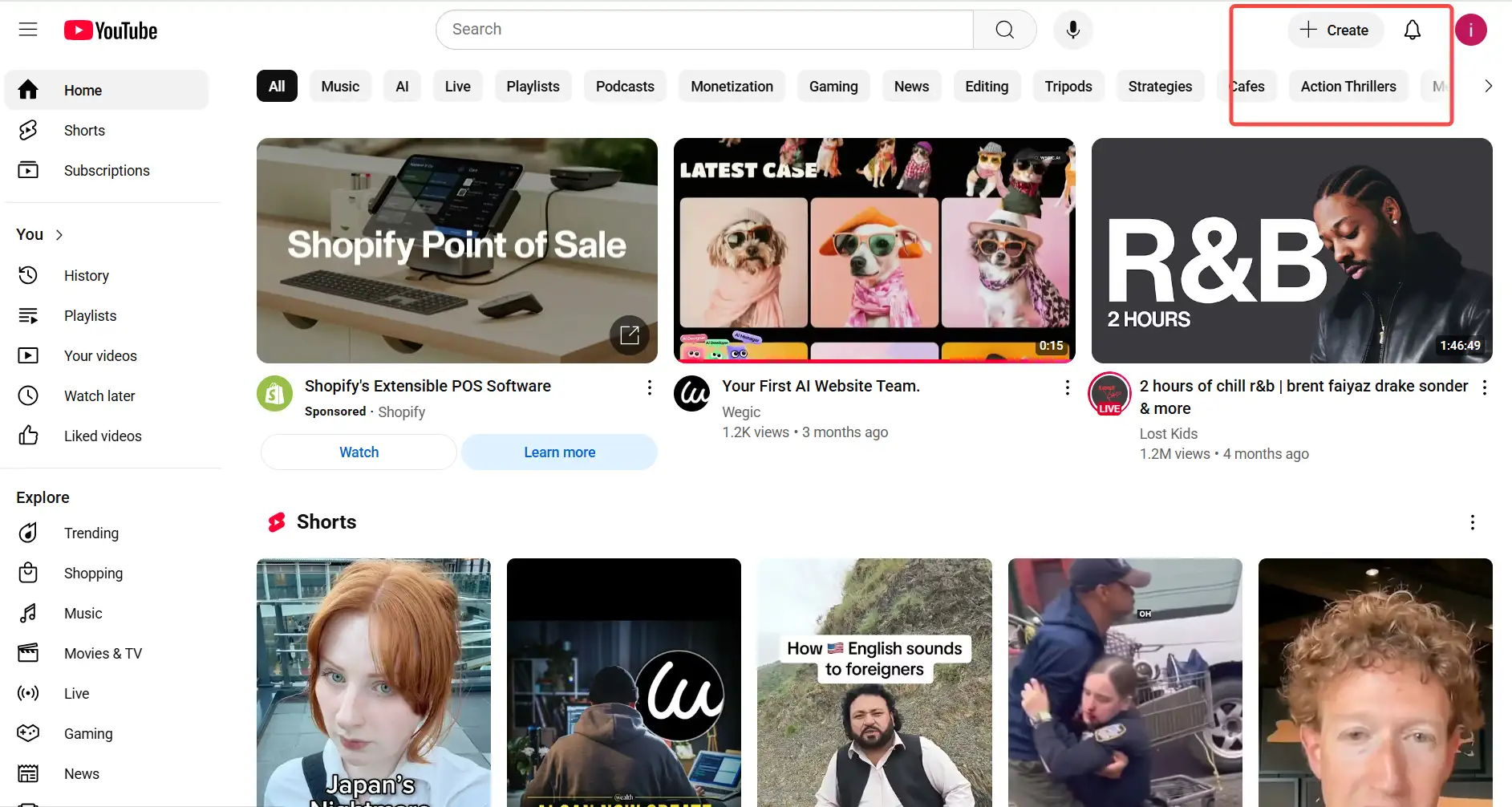Image resolution: width=1512 pixels, height=807 pixels.
Task: Click the Wegic channel avatar
Action: 692,393
